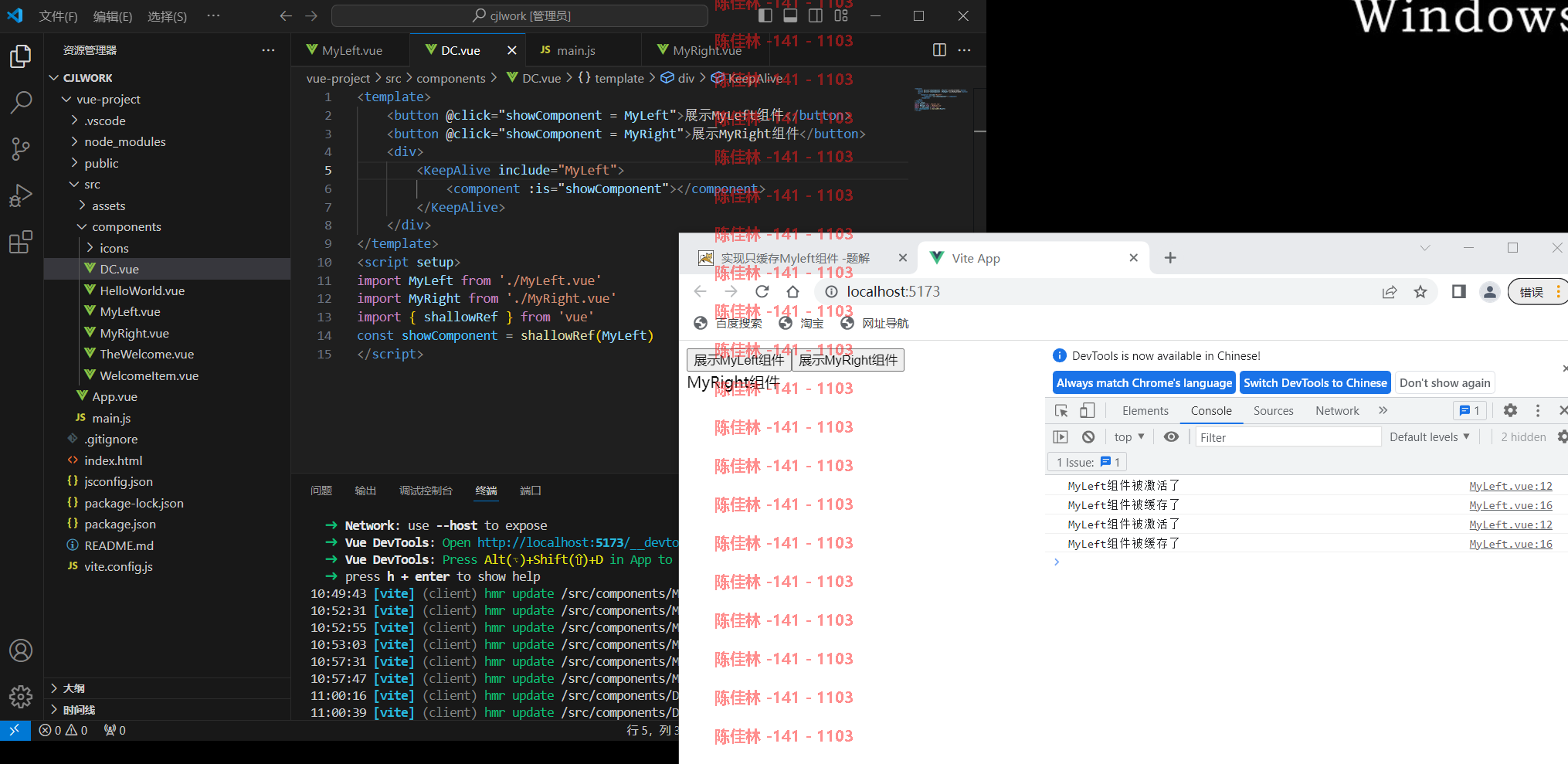Toggle console sidebar in DevTools
Screen dimensions: 1568x764
(x=1061, y=437)
